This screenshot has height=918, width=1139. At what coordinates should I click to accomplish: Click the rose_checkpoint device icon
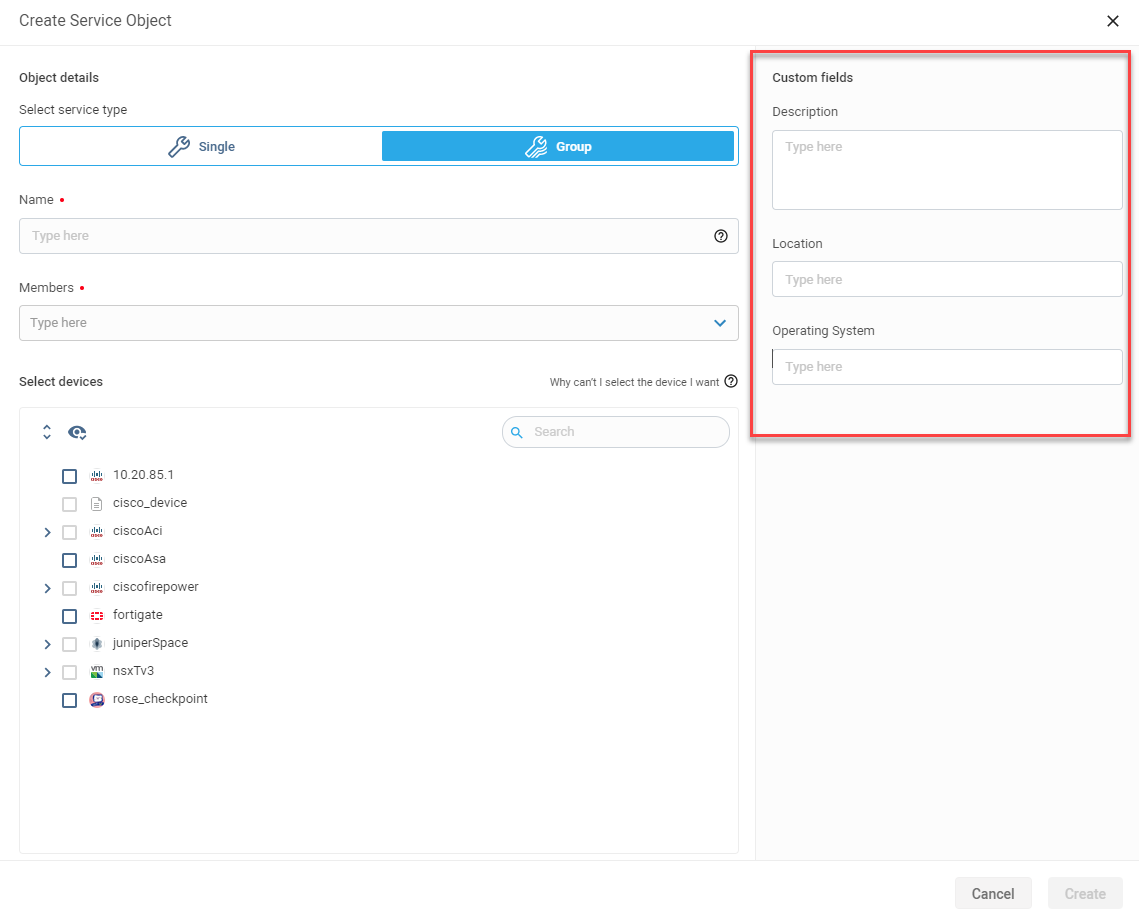(x=97, y=699)
